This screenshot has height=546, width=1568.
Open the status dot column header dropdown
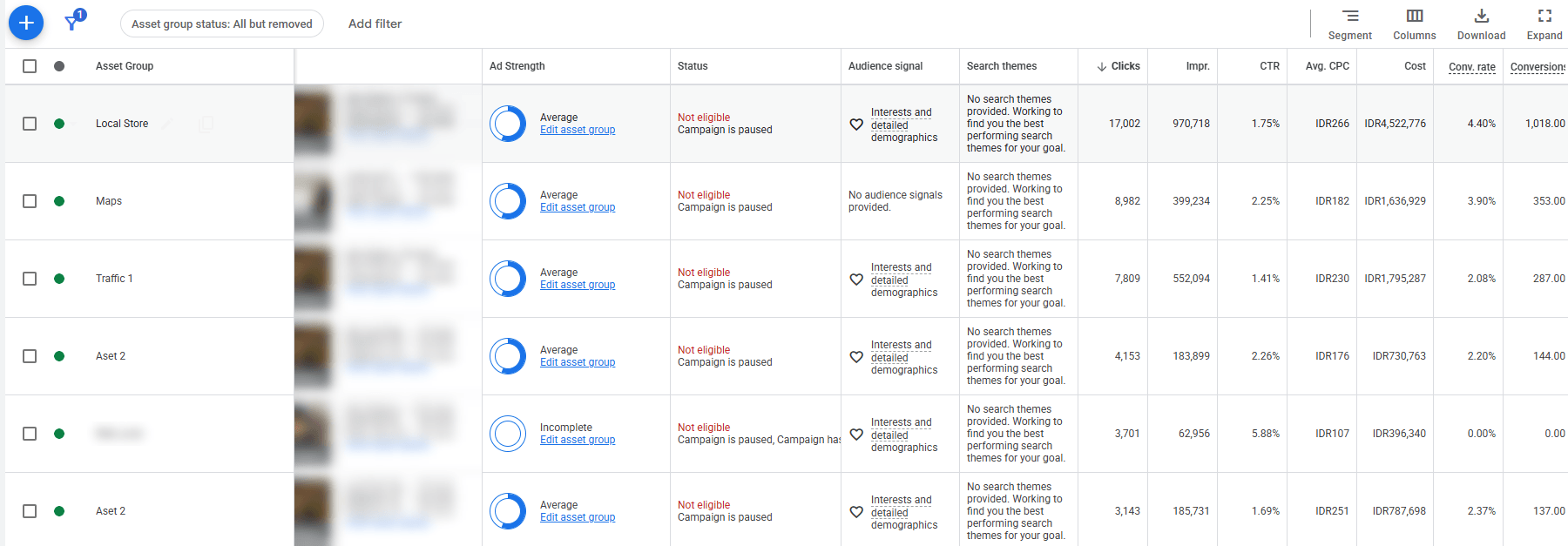point(59,66)
